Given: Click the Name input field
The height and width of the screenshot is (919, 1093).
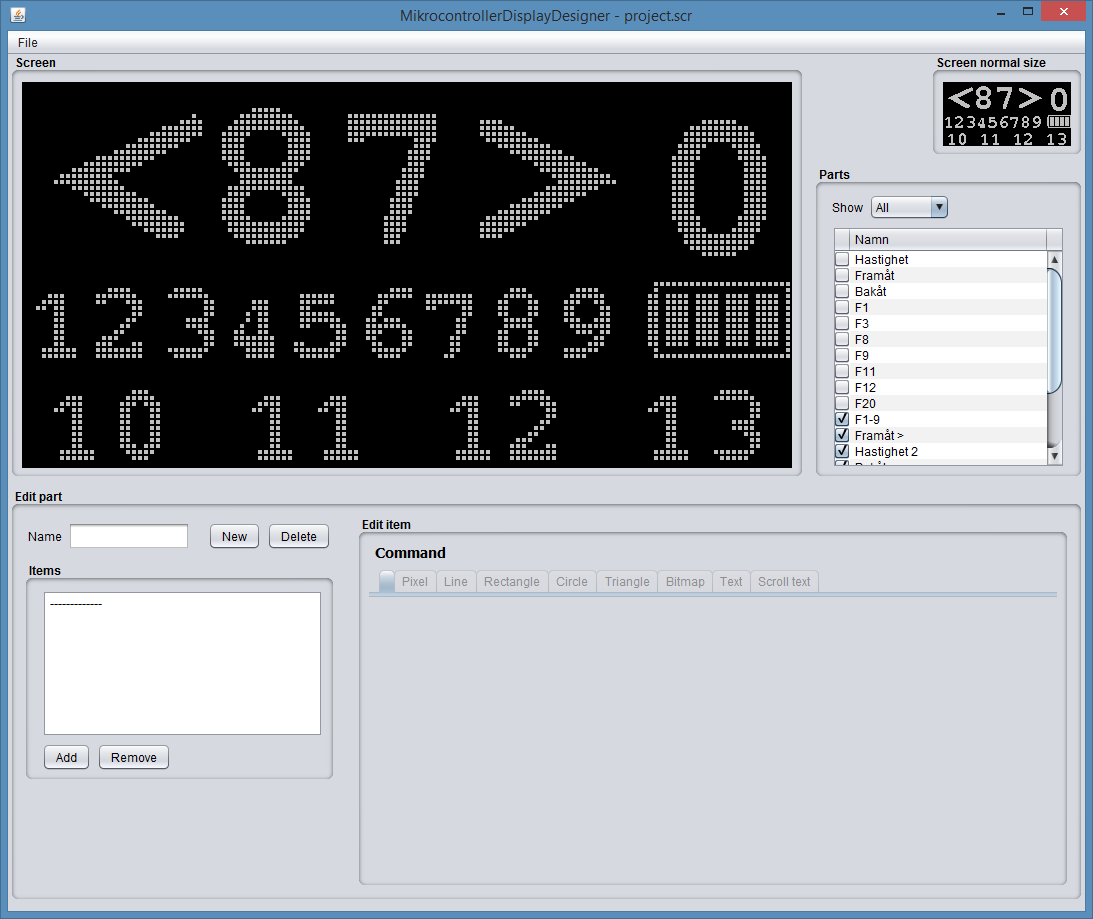Looking at the screenshot, I should point(129,536).
